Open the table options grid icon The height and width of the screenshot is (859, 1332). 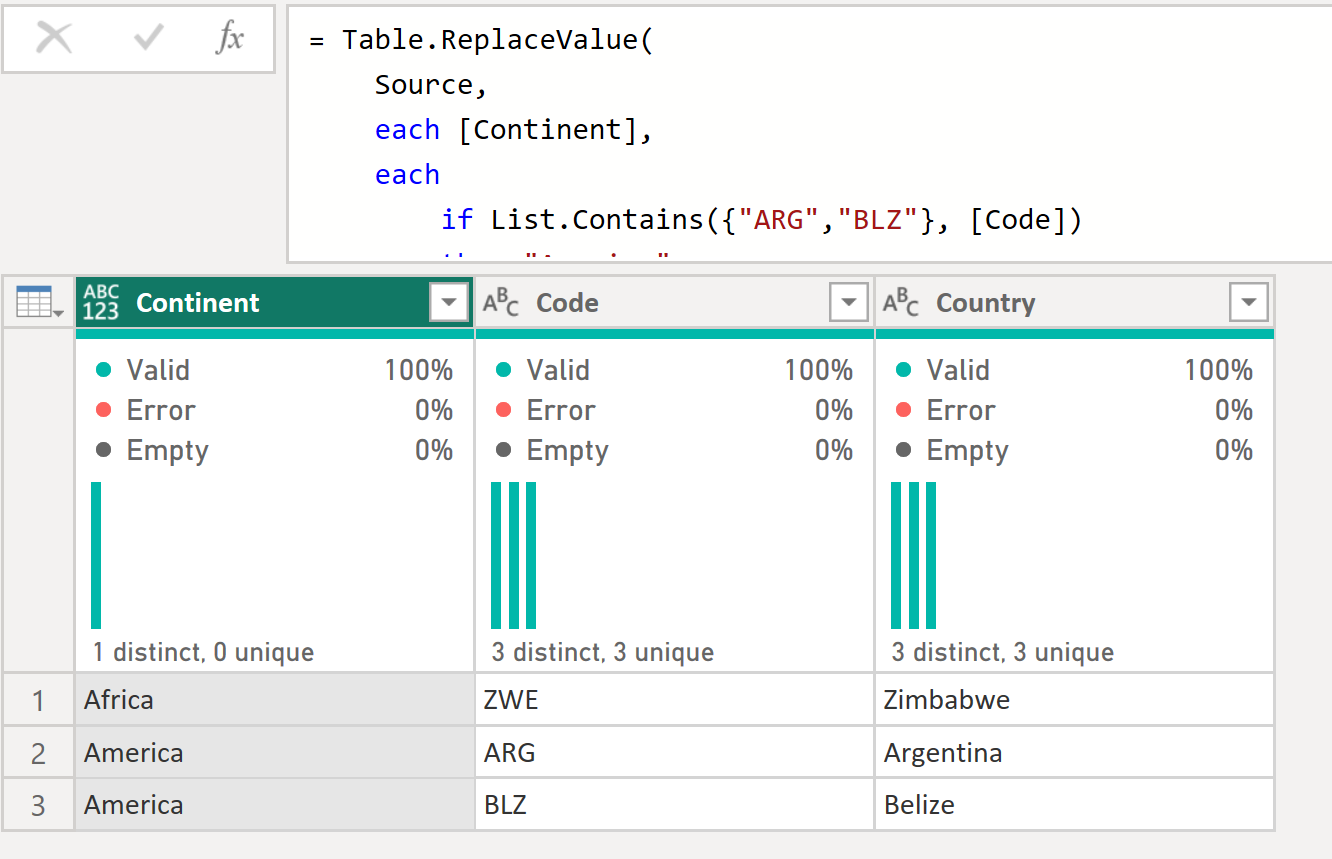(x=39, y=302)
